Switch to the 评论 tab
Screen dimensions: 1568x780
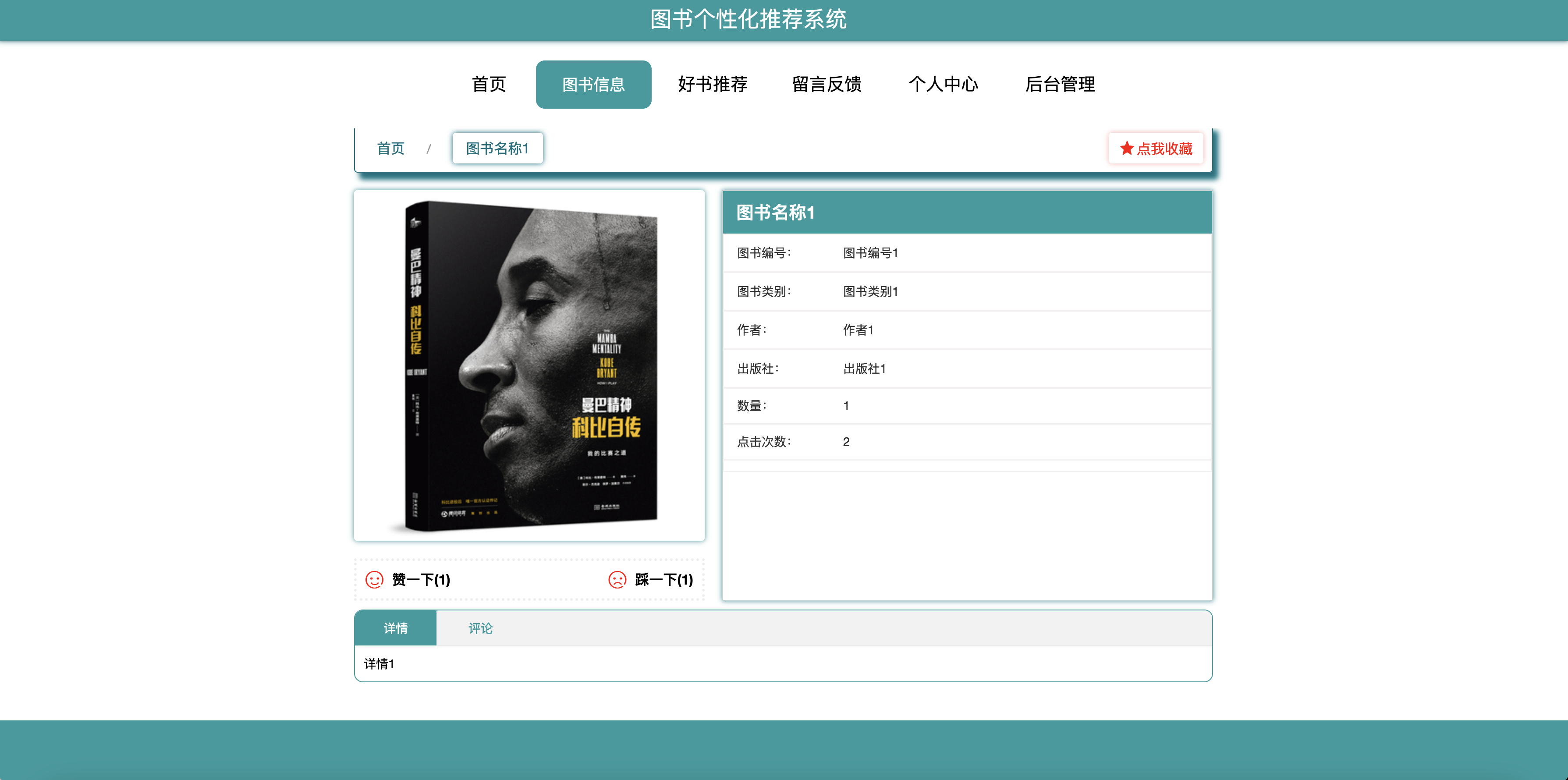(x=480, y=628)
